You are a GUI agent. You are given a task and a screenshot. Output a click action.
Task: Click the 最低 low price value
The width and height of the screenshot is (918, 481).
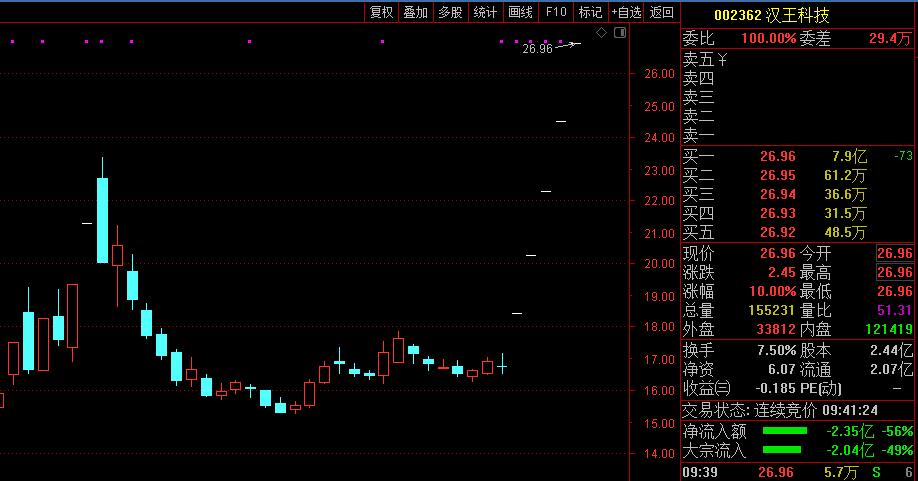895,291
